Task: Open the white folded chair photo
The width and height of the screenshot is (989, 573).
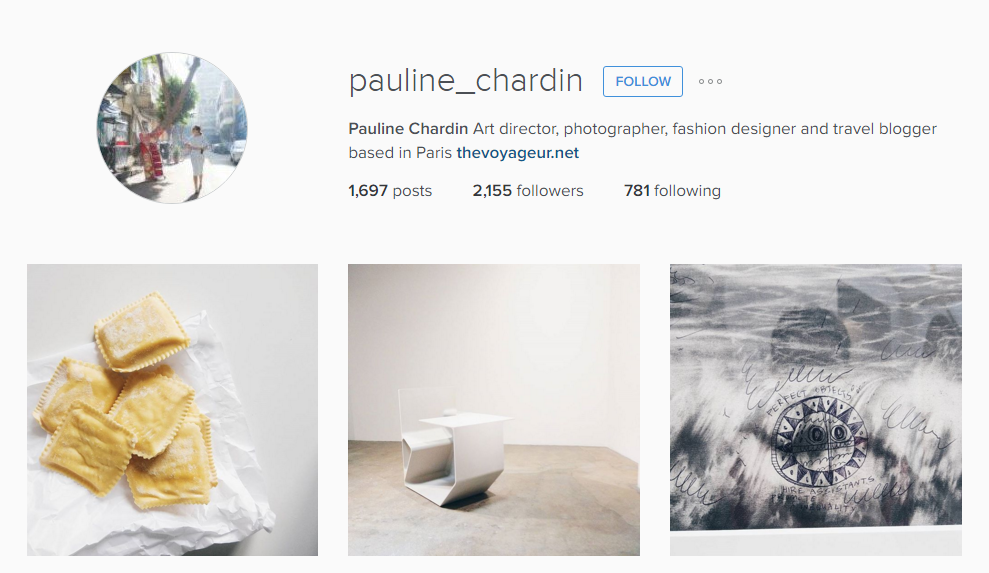Action: tap(494, 410)
